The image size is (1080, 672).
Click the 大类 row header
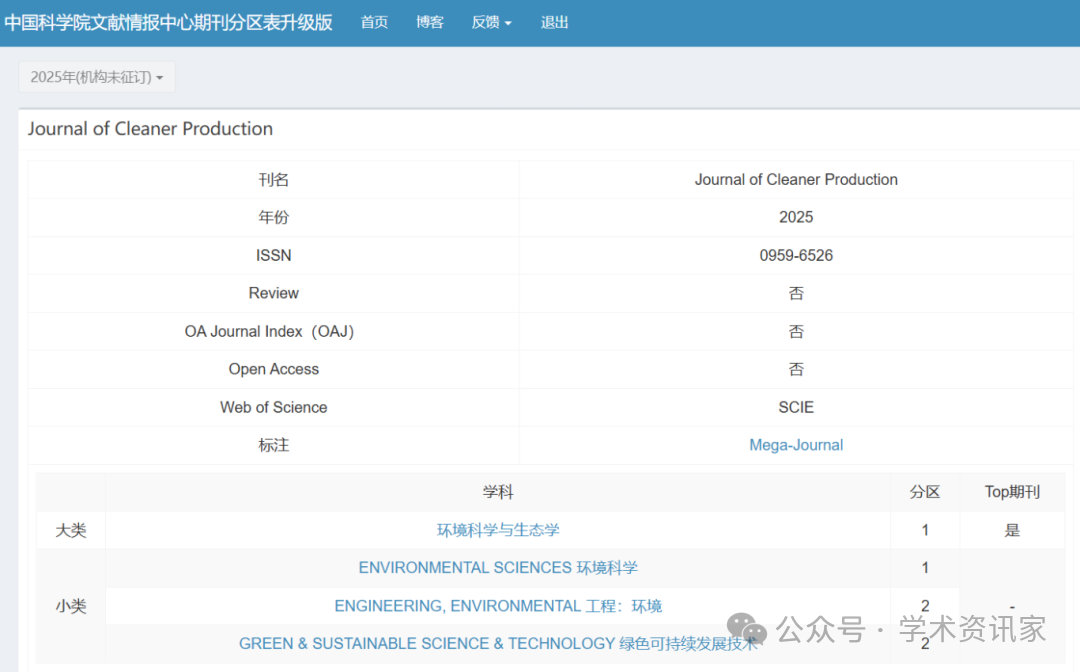point(71,530)
